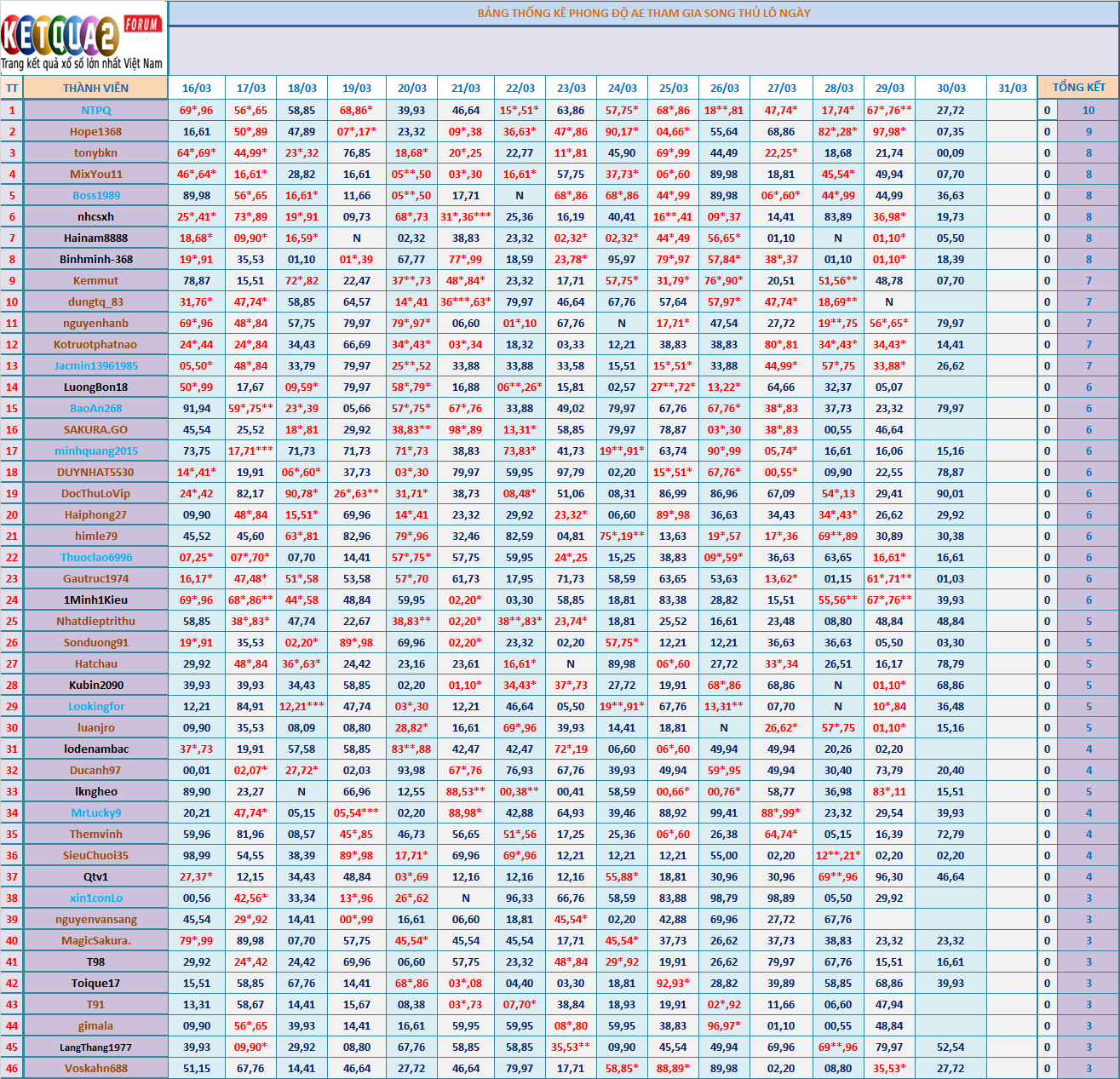Click member name nhcsxh
This screenshot has width=1120, height=1079.
tap(96, 216)
